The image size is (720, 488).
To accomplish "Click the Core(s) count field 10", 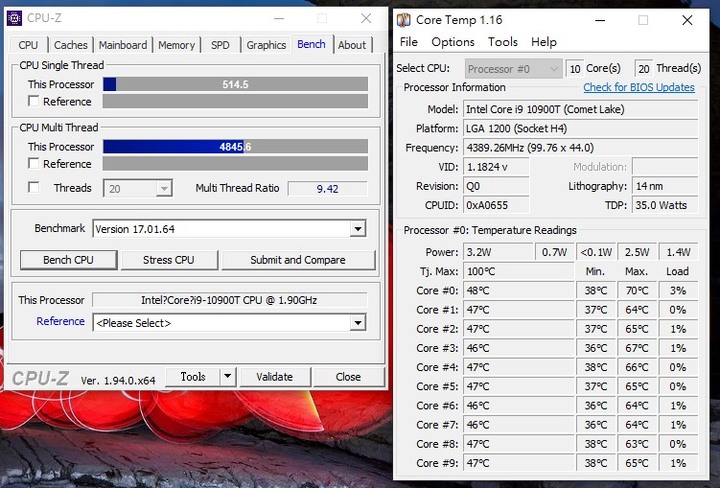I will pyautogui.click(x=575, y=69).
